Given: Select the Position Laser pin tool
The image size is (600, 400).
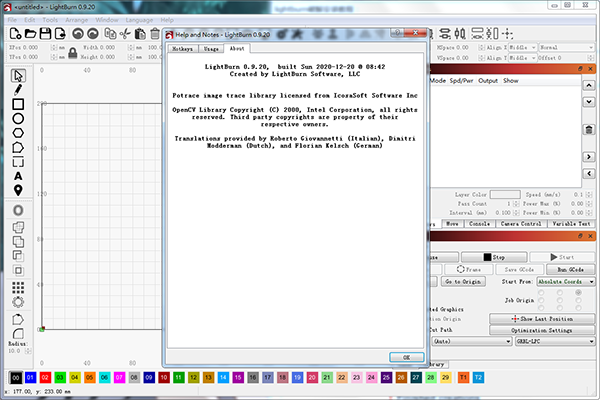Looking at the screenshot, I should tap(18, 189).
